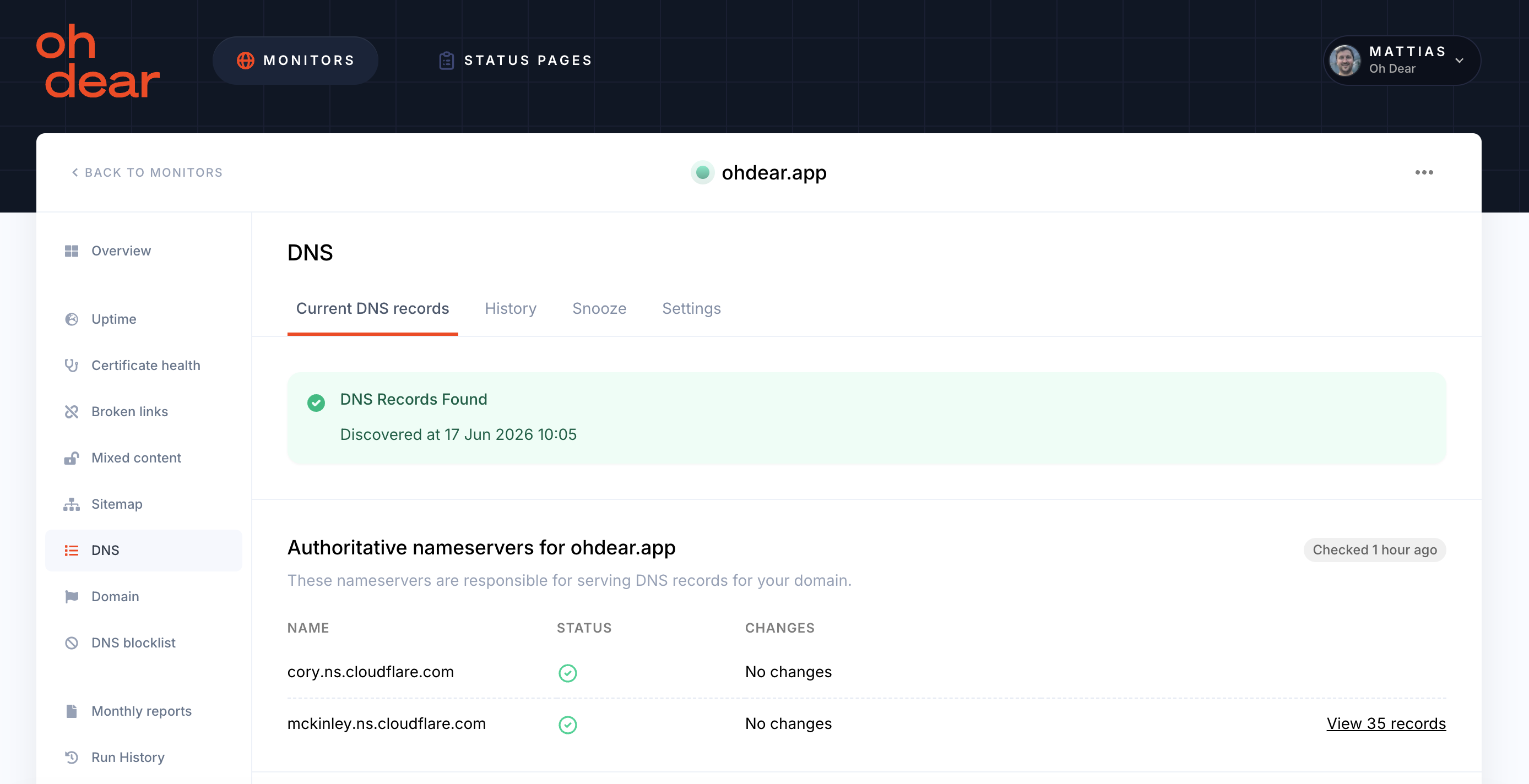
Task: Click the Run History clock icon
Action: (71, 758)
